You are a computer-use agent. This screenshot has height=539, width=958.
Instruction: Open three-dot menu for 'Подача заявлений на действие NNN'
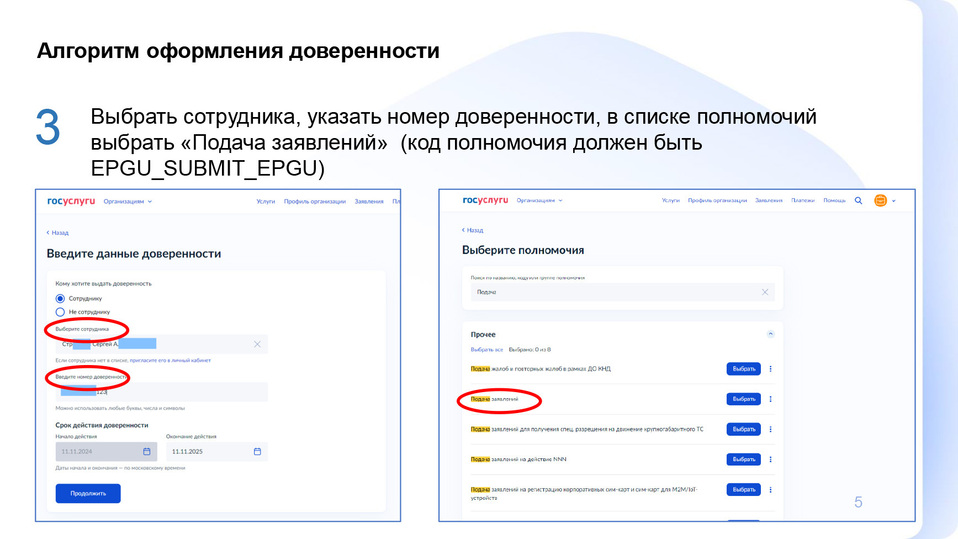(x=770, y=460)
